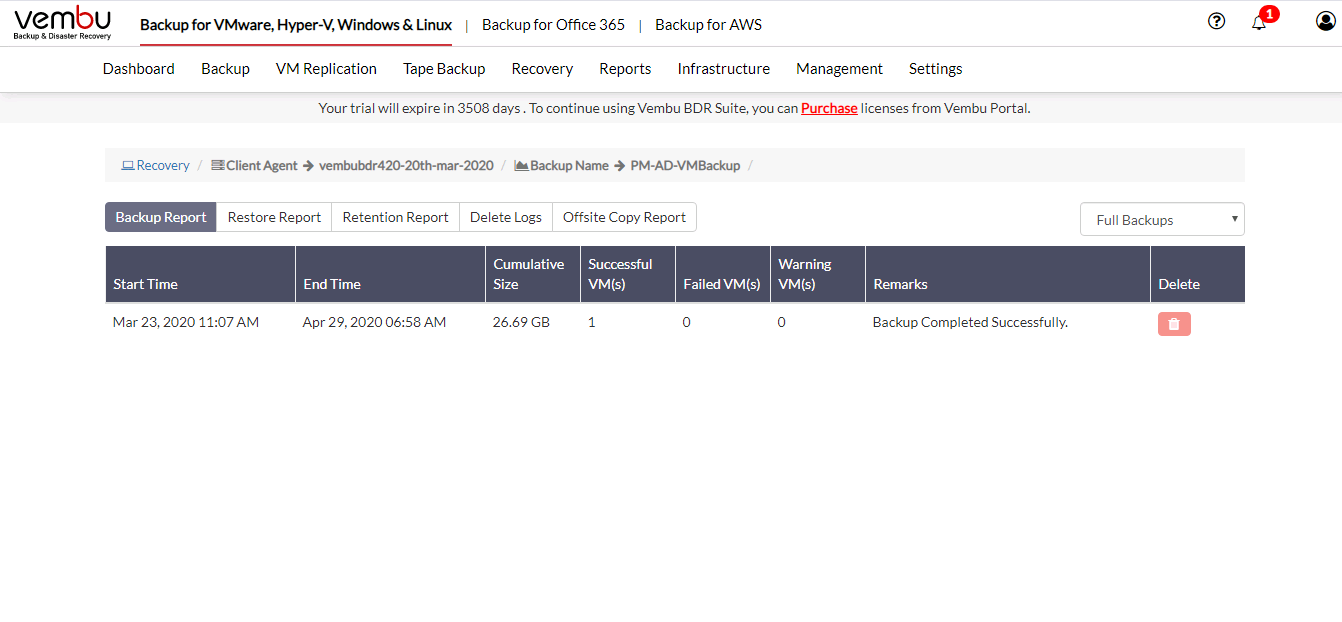Select the Backup Report tab
This screenshot has width=1342, height=622.
click(x=161, y=217)
